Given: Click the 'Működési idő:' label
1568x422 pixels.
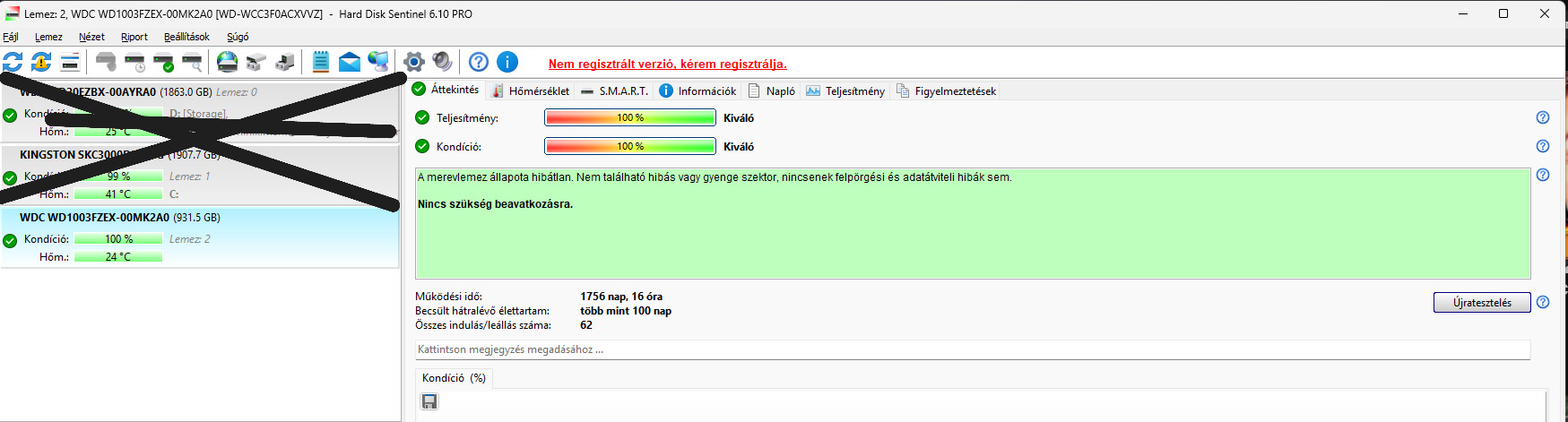Looking at the screenshot, I should (448, 297).
